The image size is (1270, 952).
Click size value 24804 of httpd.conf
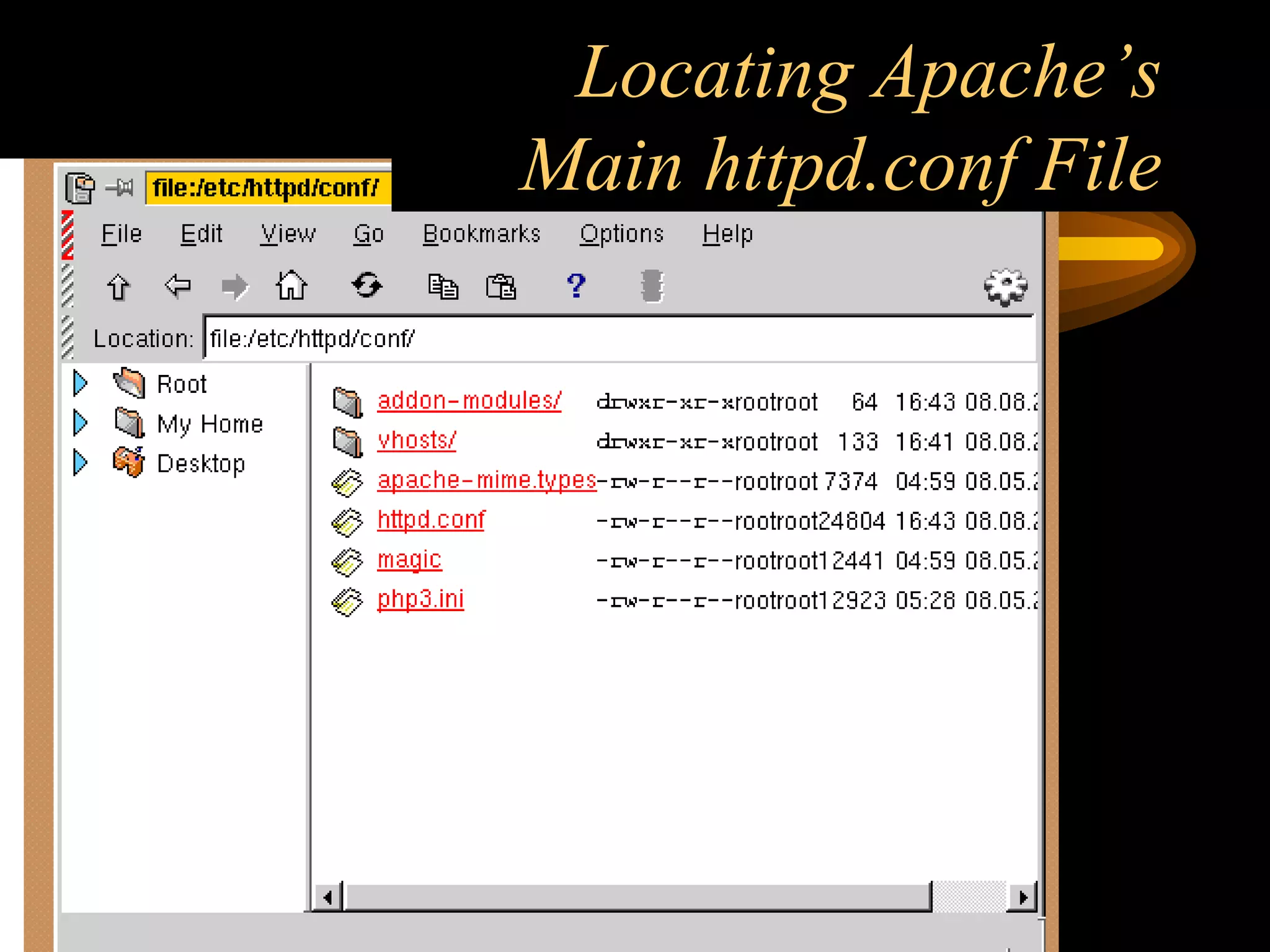[851, 521]
